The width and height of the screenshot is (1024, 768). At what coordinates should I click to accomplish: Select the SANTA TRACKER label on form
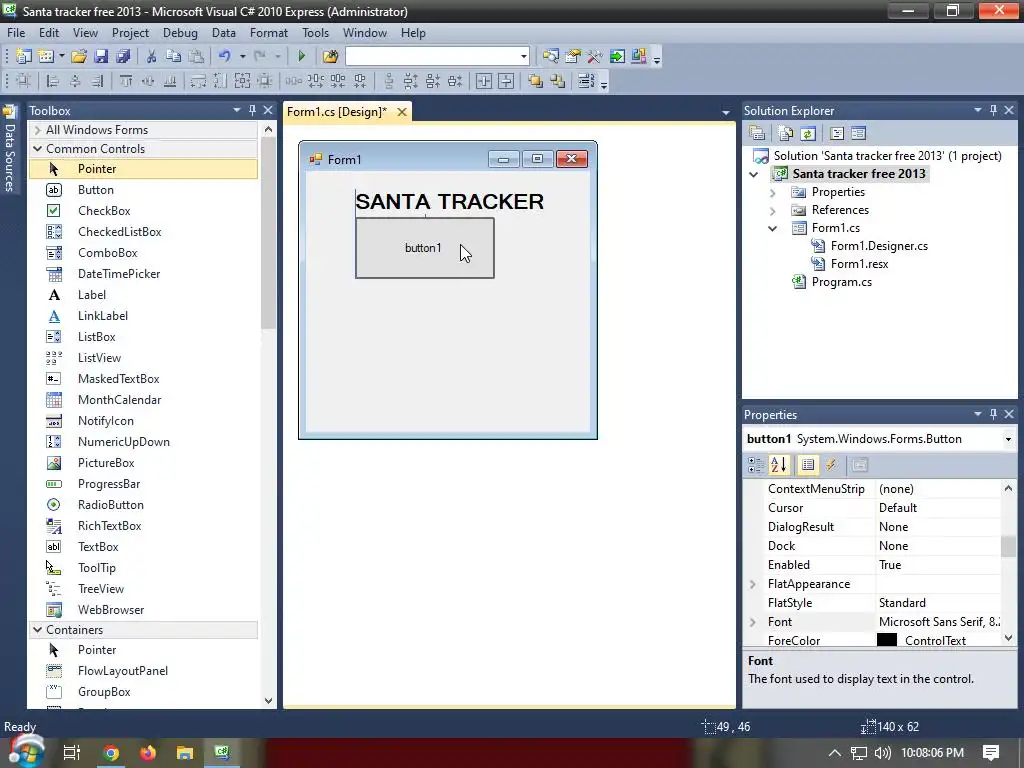449,201
